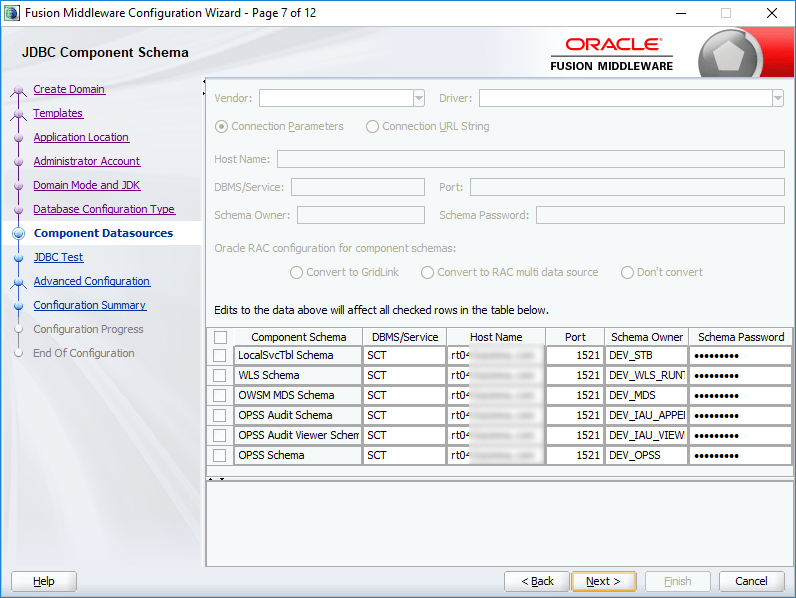
Task: Check the select-all checkbox in table header
Action: 220,338
